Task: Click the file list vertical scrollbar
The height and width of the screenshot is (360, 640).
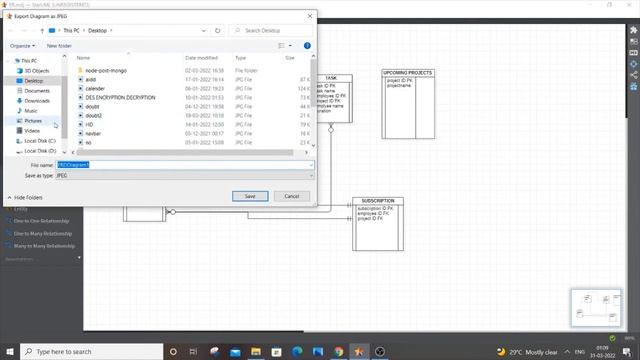Action: (x=313, y=82)
